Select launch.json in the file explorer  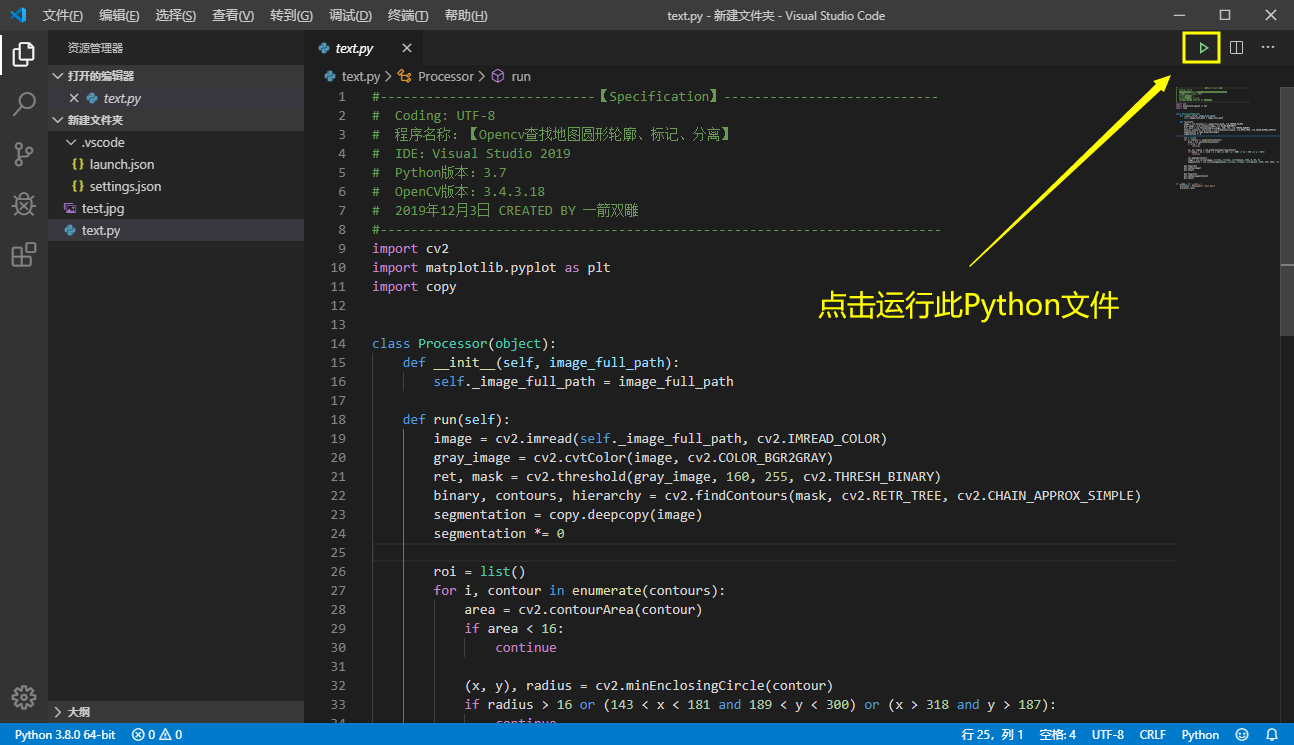(123, 164)
